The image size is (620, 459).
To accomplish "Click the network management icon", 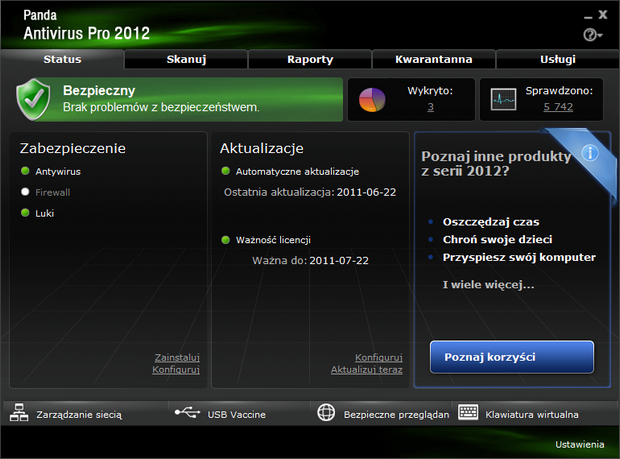I will click(x=20, y=413).
